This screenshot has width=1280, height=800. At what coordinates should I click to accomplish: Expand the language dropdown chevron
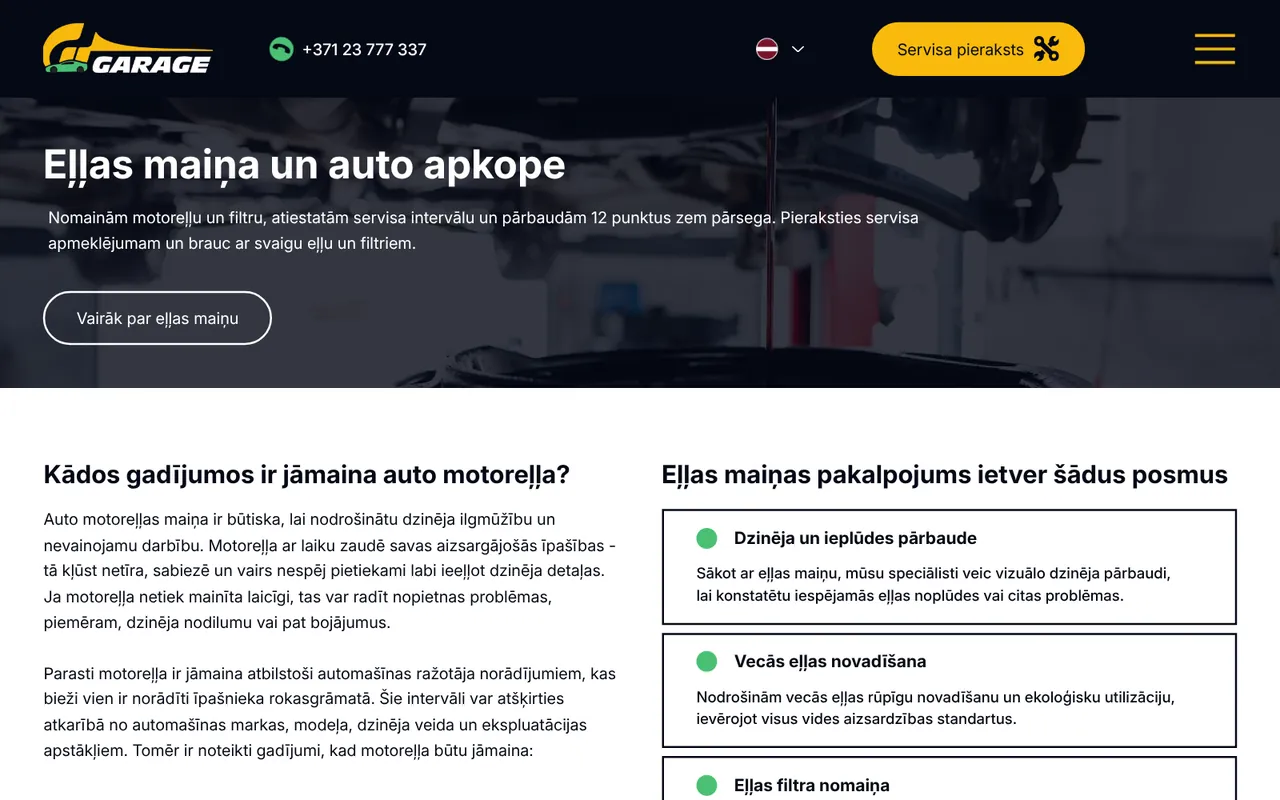coord(798,49)
